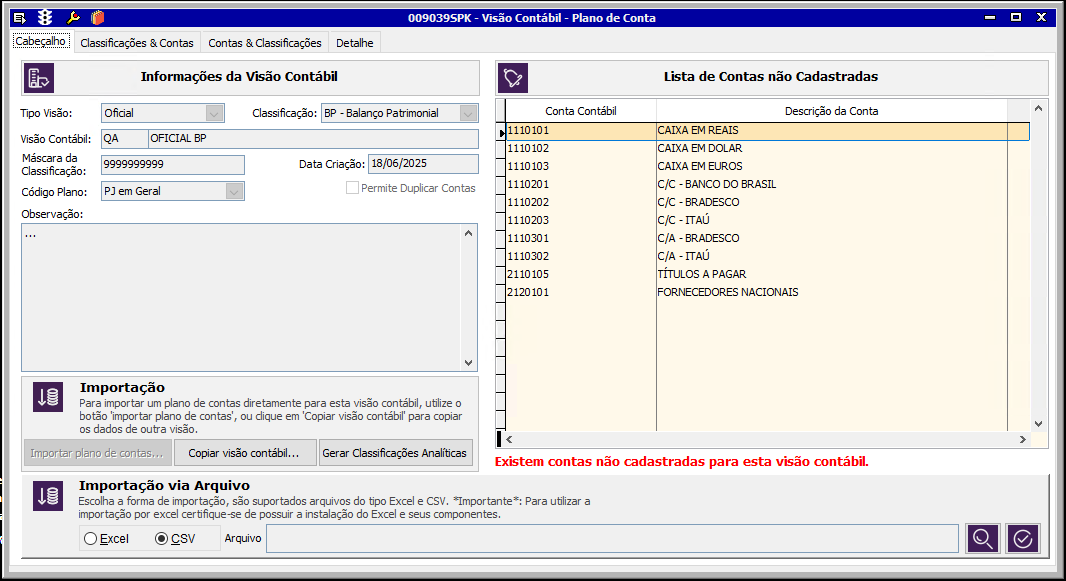Click account code 2110105 cell
The image size is (1066, 581).
581,275
